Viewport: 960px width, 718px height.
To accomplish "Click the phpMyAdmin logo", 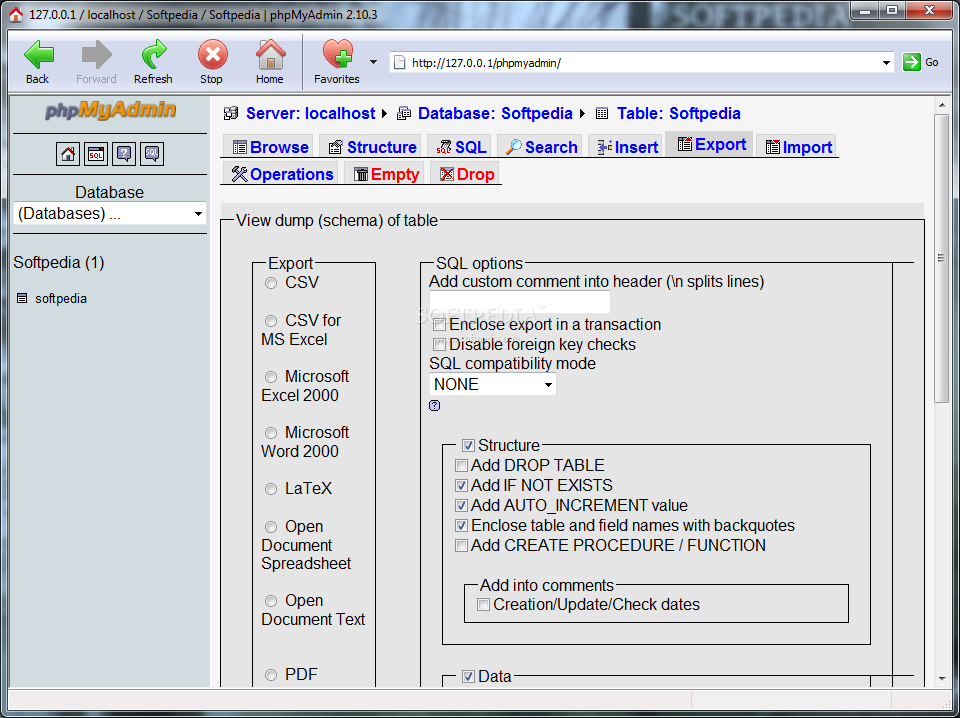I will click(110, 111).
